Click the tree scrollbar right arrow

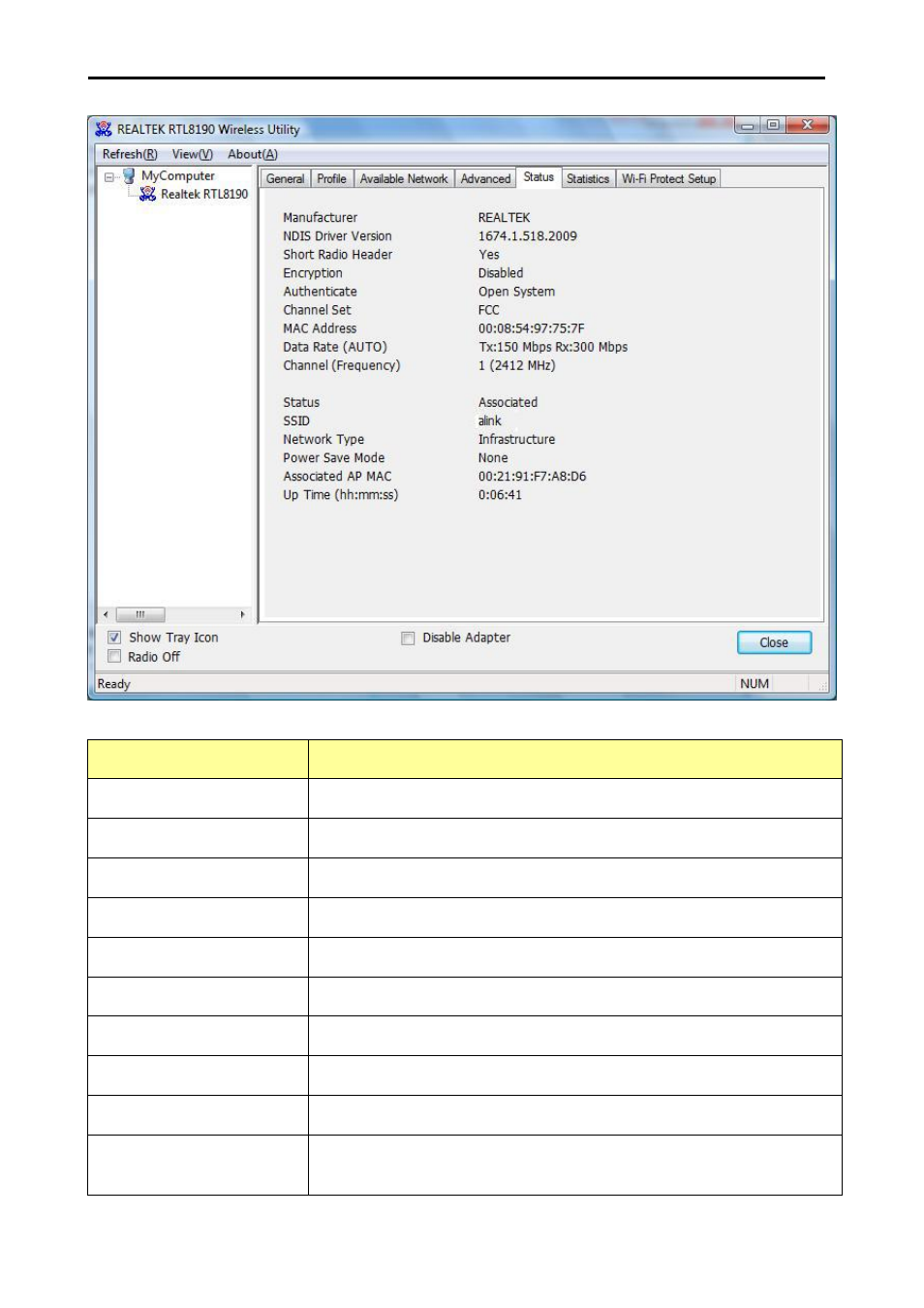[x=242, y=614]
